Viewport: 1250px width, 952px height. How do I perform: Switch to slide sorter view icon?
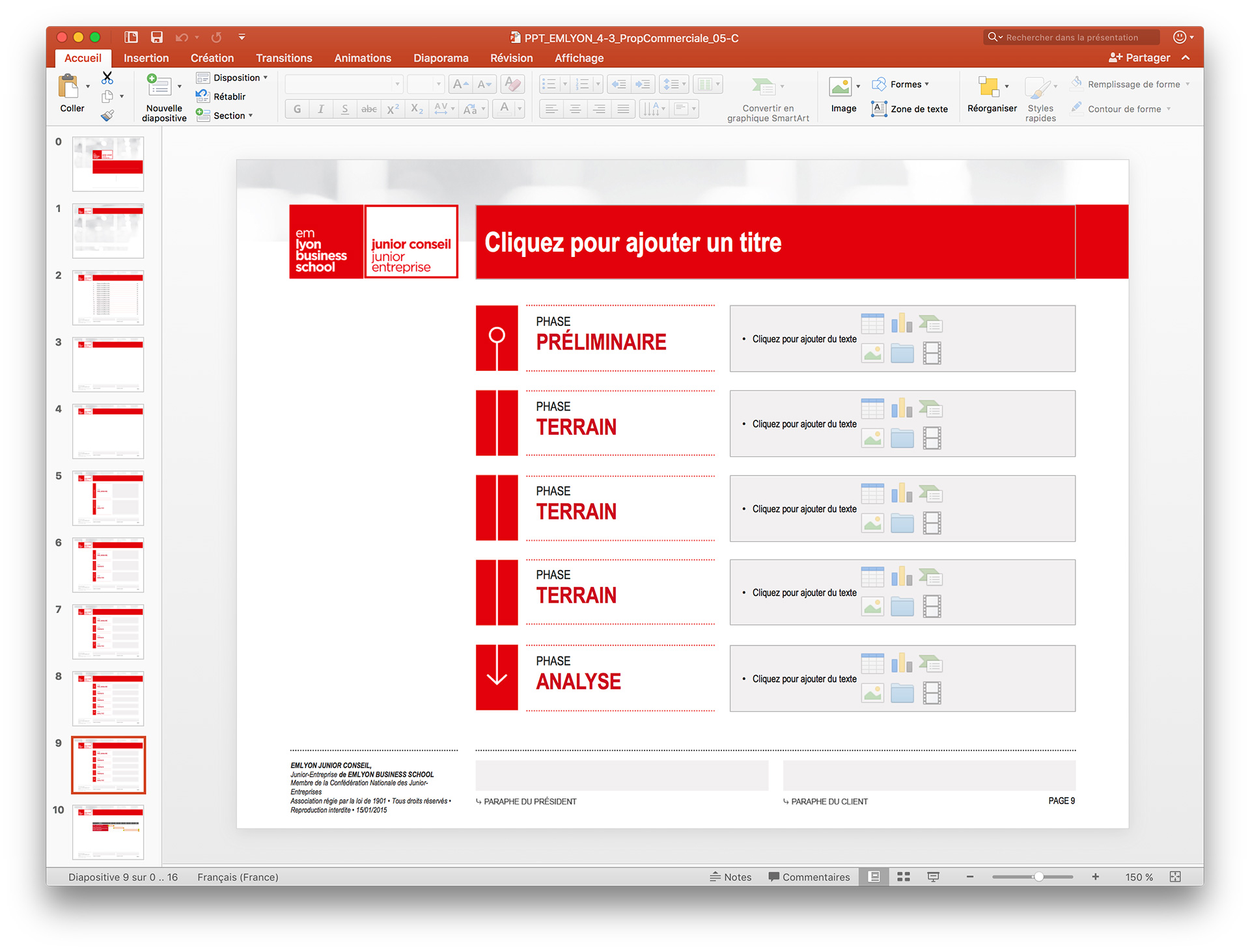(904, 877)
